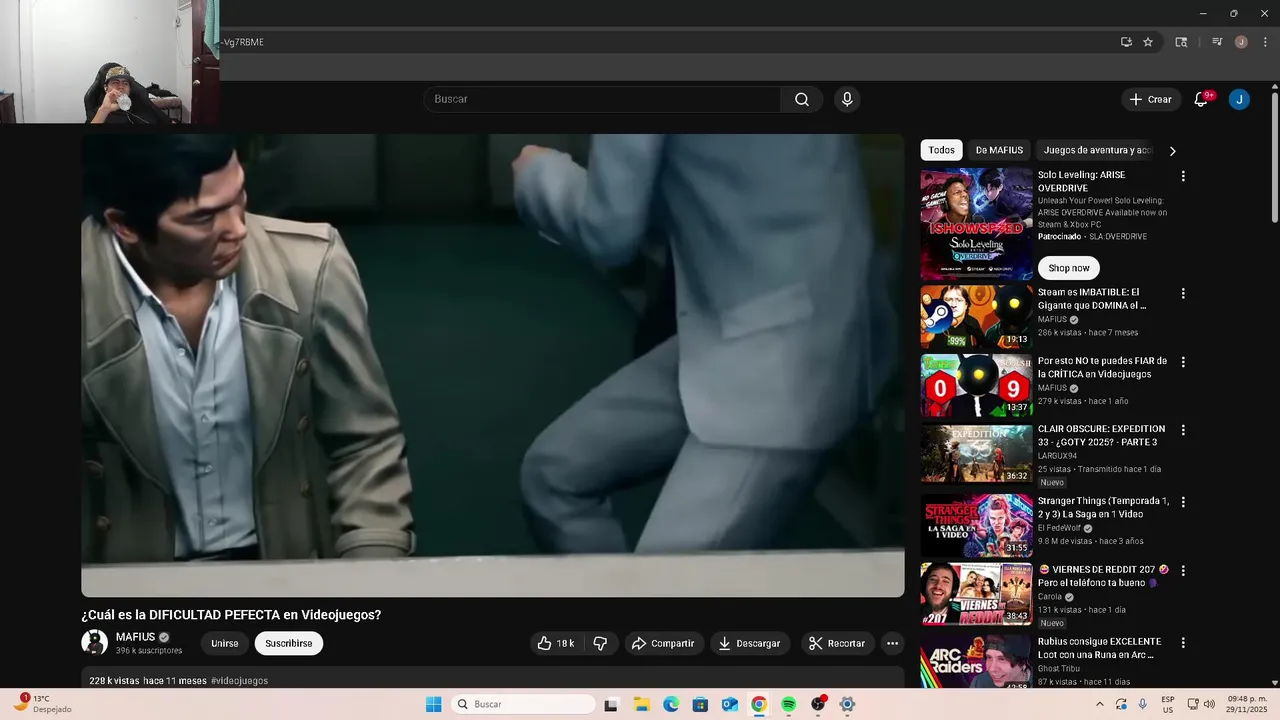Show more filter chips with right arrow
The height and width of the screenshot is (720, 1280).
(x=1172, y=151)
